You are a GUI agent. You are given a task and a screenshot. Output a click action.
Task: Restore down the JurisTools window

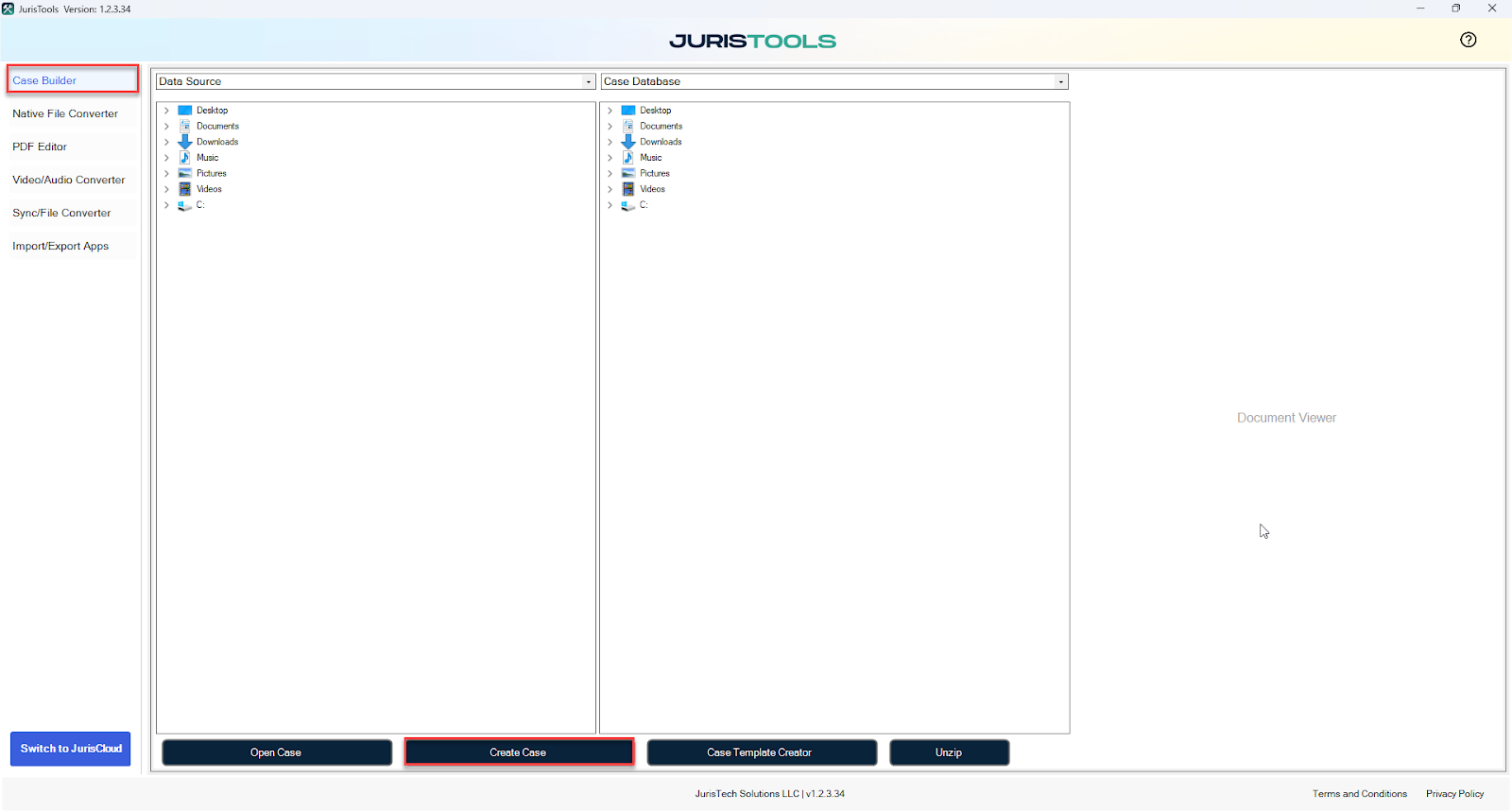tap(1456, 9)
